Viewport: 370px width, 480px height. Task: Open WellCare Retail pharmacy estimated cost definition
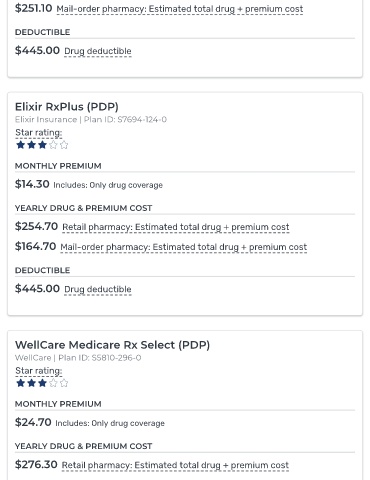click(x=175, y=465)
